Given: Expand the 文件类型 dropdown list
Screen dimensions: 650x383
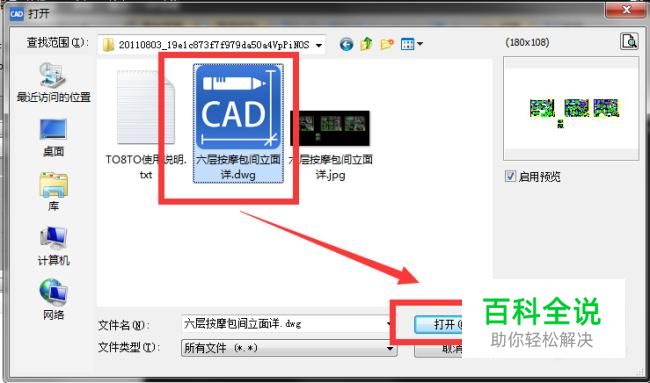Looking at the screenshot, I should click(x=390, y=348).
